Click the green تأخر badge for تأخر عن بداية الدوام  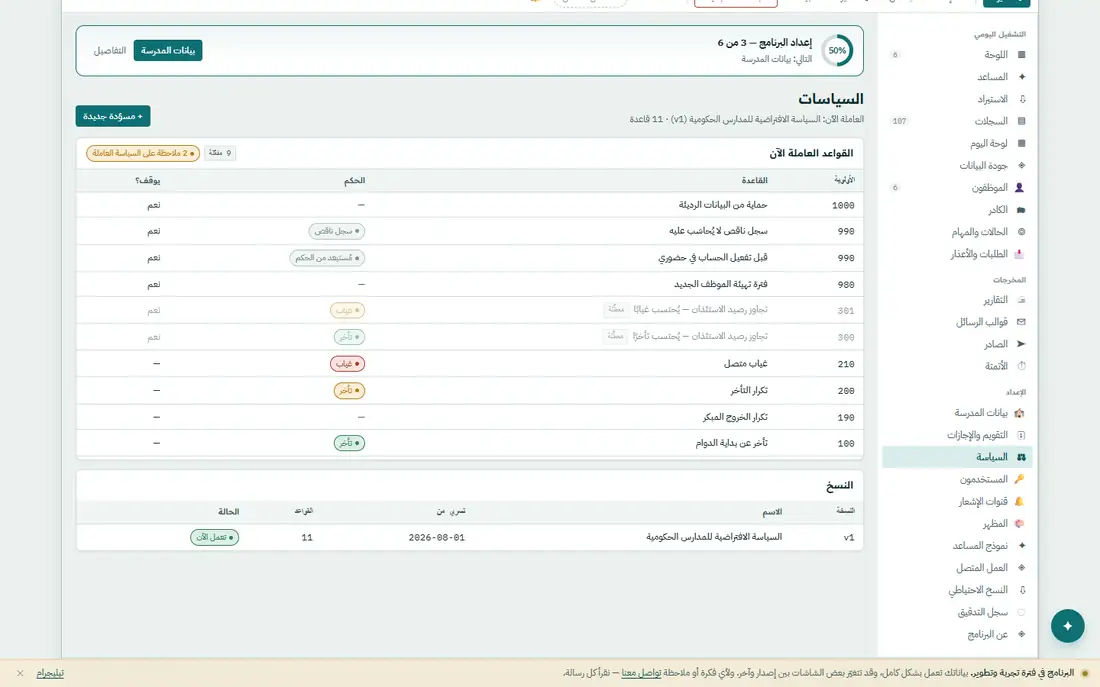pos(349,443)
